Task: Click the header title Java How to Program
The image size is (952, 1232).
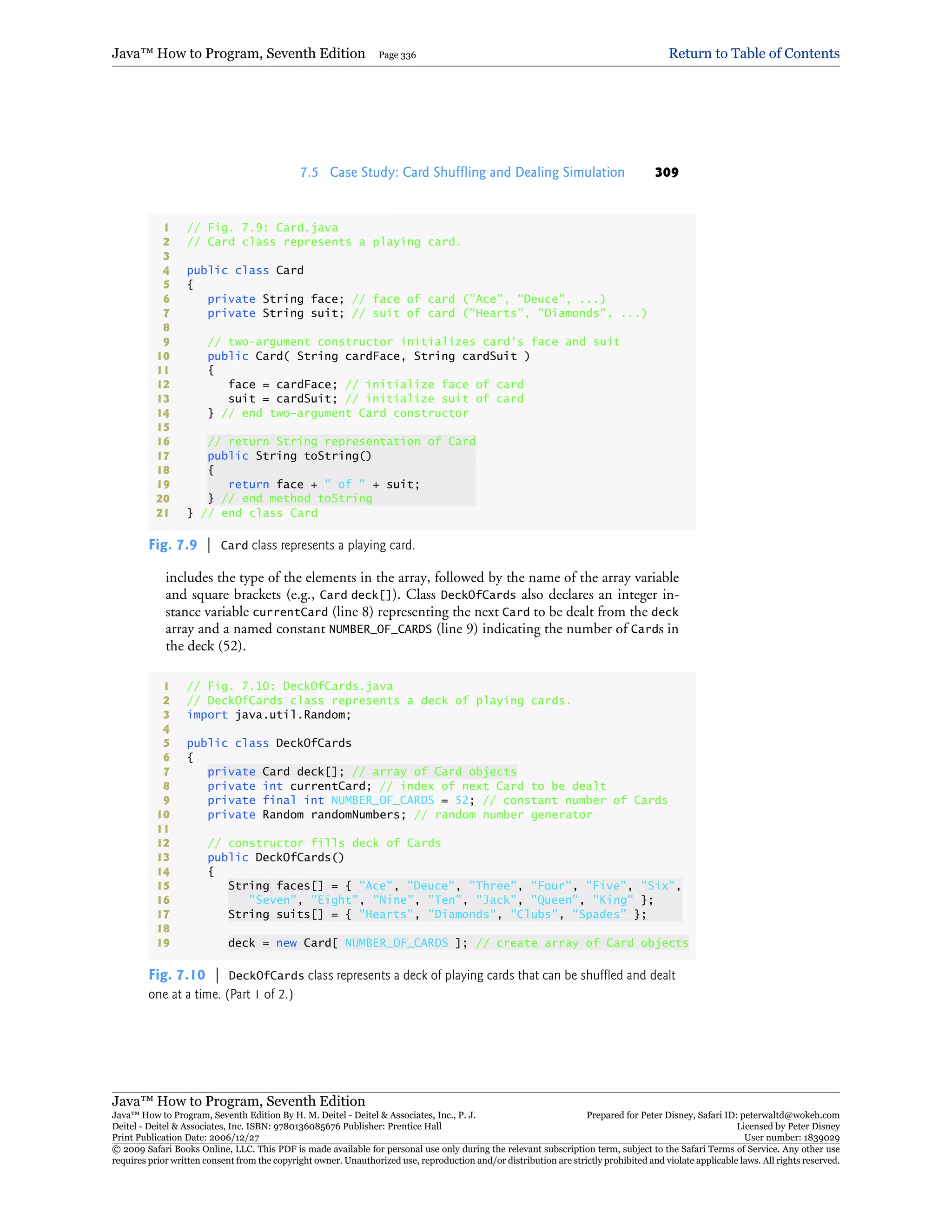Action: tap(238, 53)
